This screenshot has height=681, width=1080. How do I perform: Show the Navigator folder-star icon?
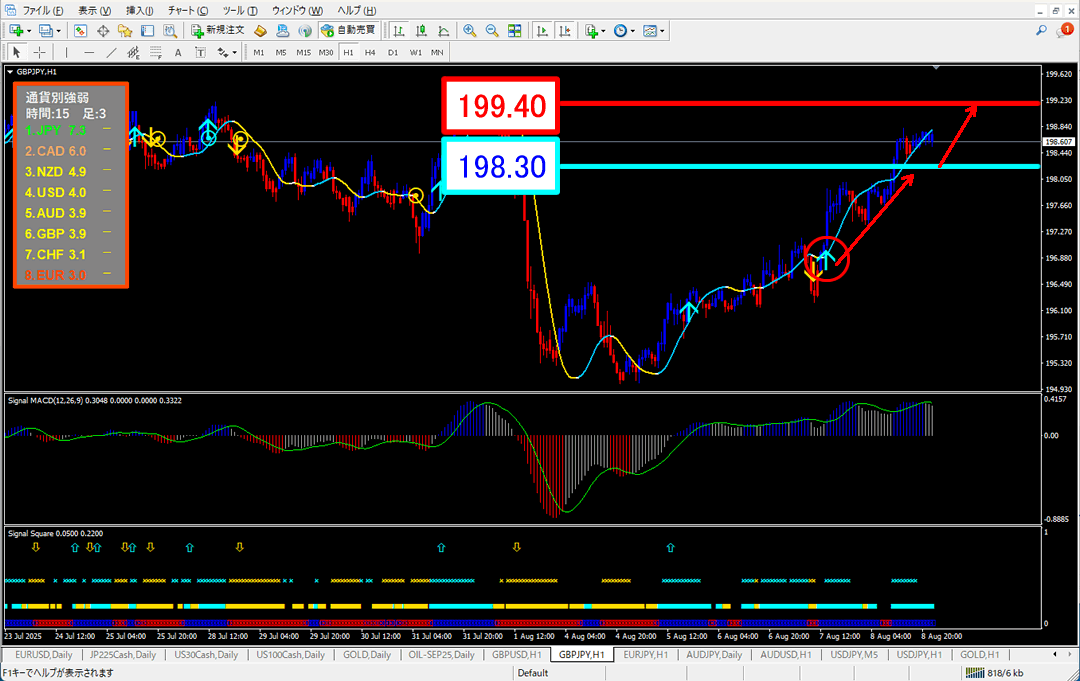point(125,31)
